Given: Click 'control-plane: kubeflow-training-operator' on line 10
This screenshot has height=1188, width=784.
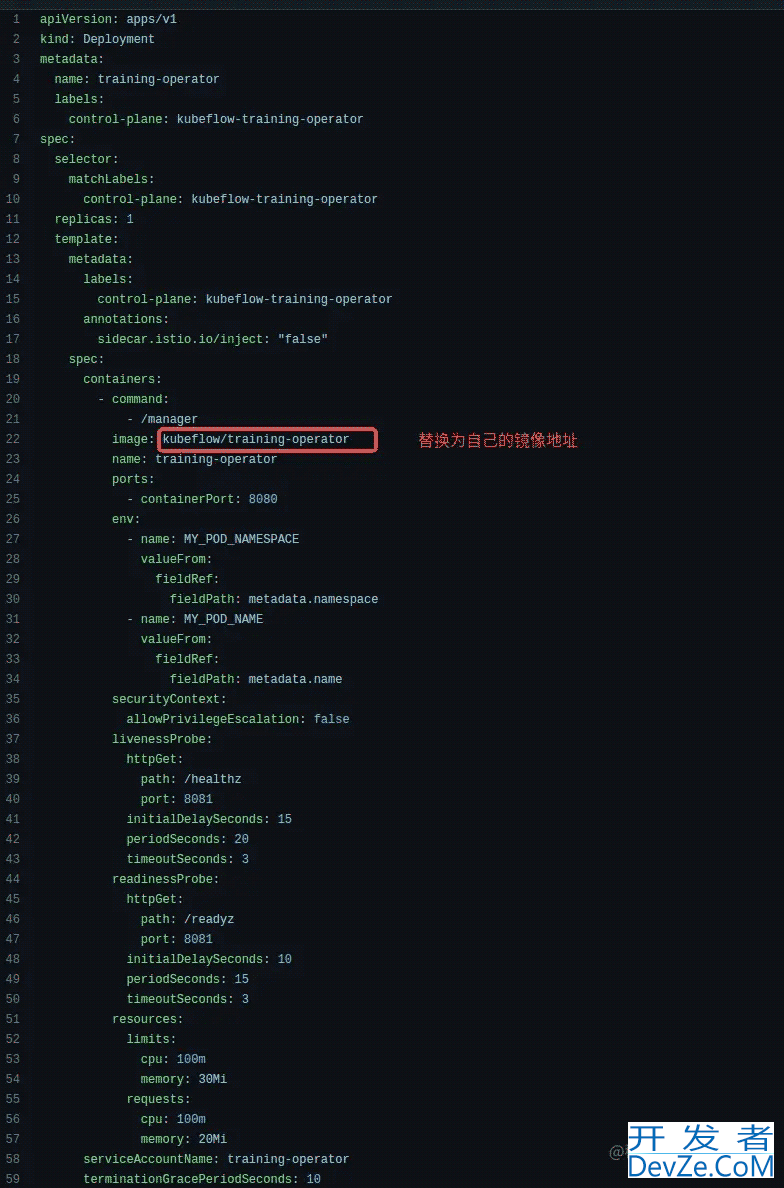Looking at the screenshot, I should pos(230,199).
